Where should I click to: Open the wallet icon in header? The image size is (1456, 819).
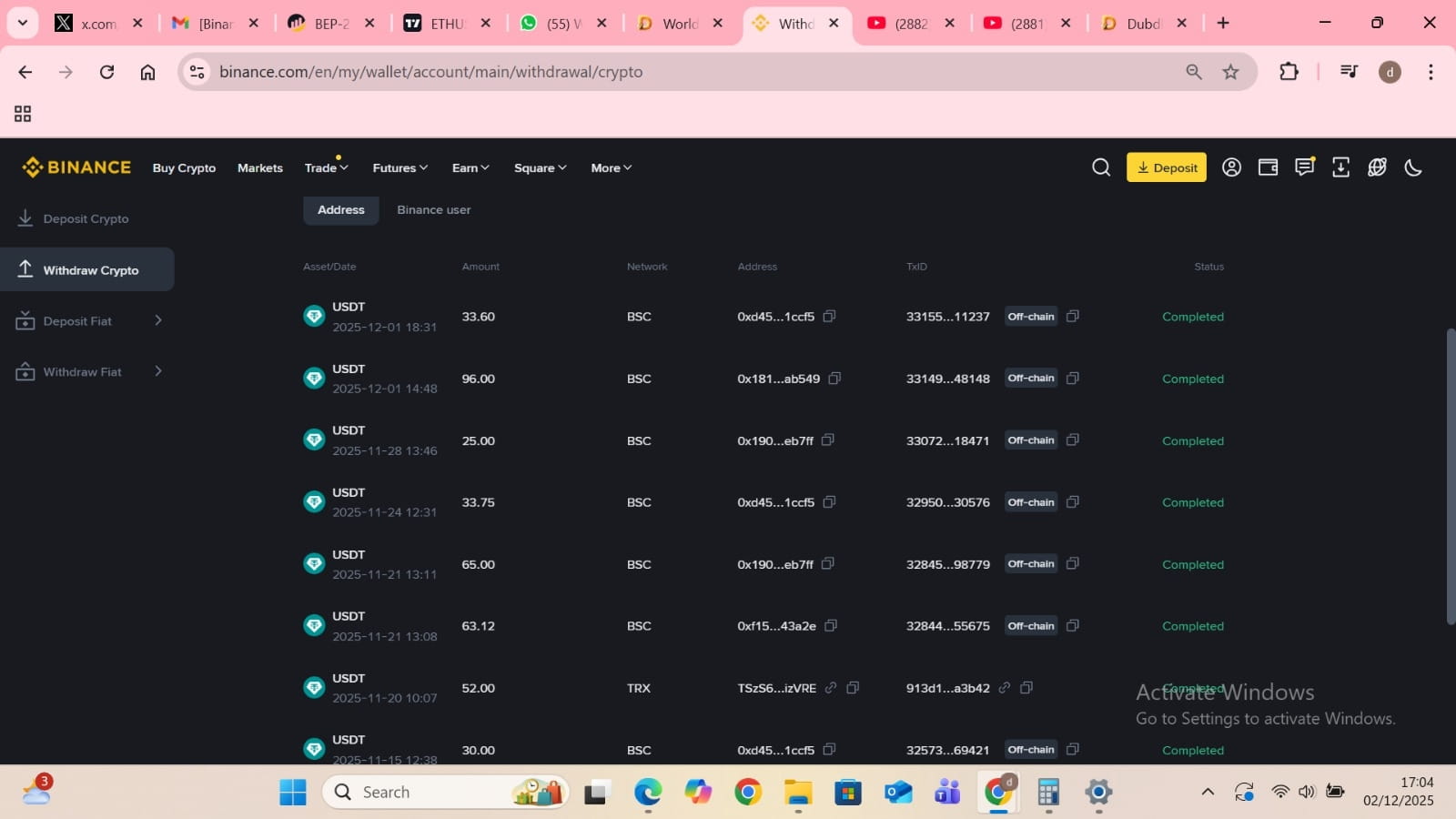[x=1268, y=167]
